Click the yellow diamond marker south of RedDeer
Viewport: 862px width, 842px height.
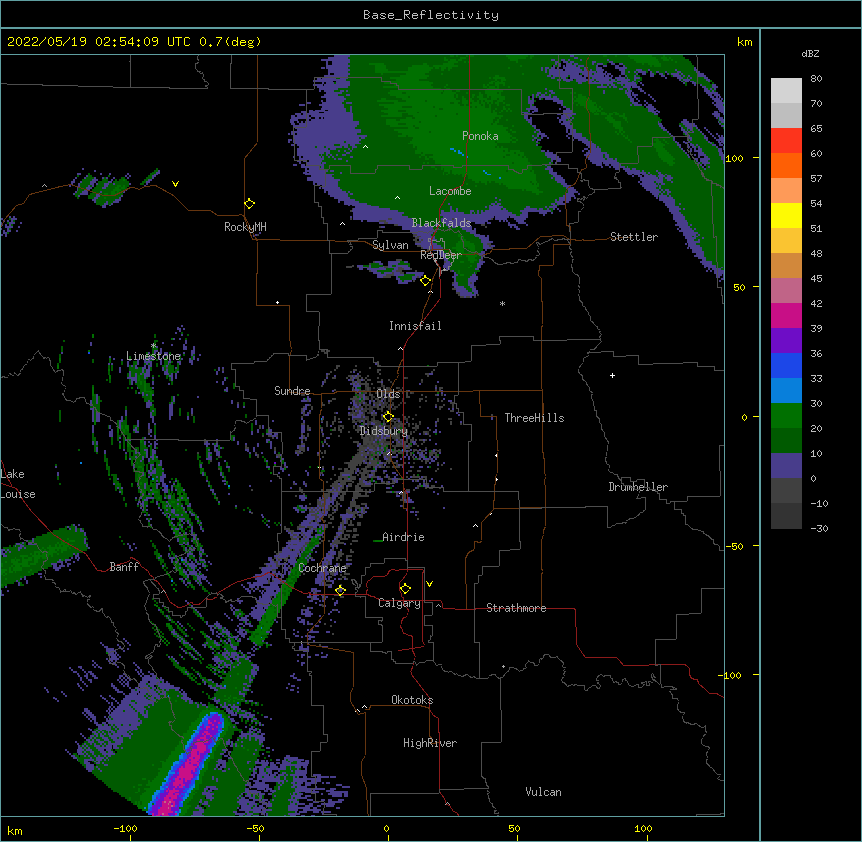tap(425, 281)
